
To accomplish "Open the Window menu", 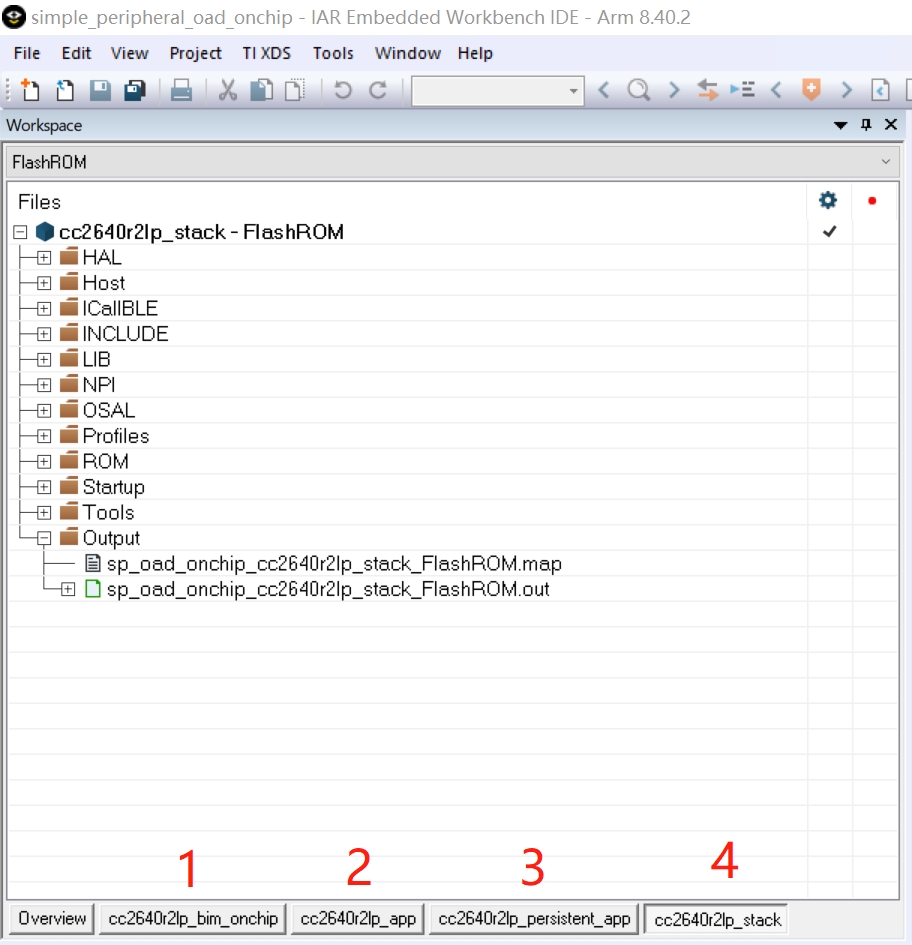I will [x=407, y=53].
